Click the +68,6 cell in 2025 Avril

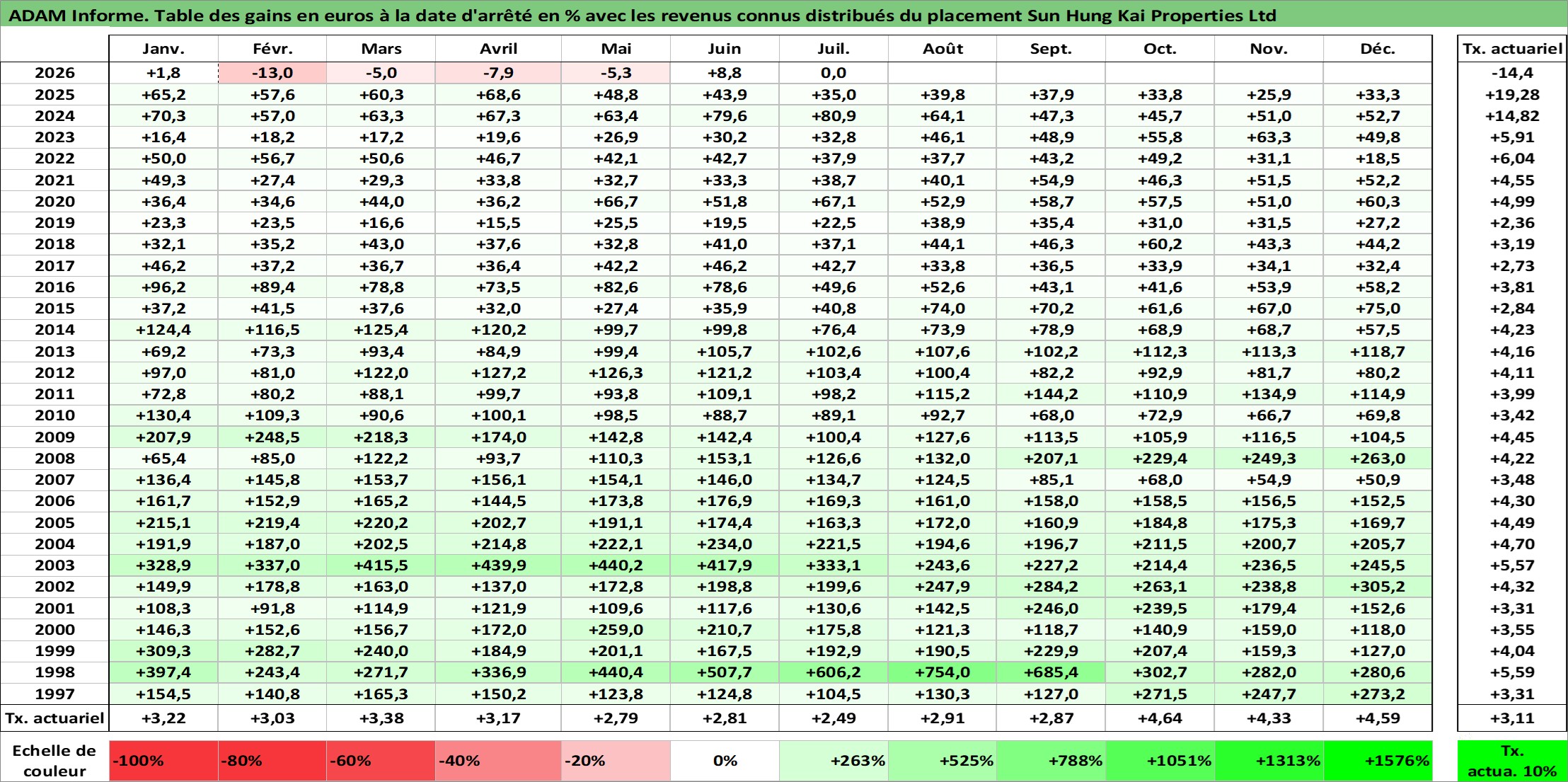click(498, 95)
